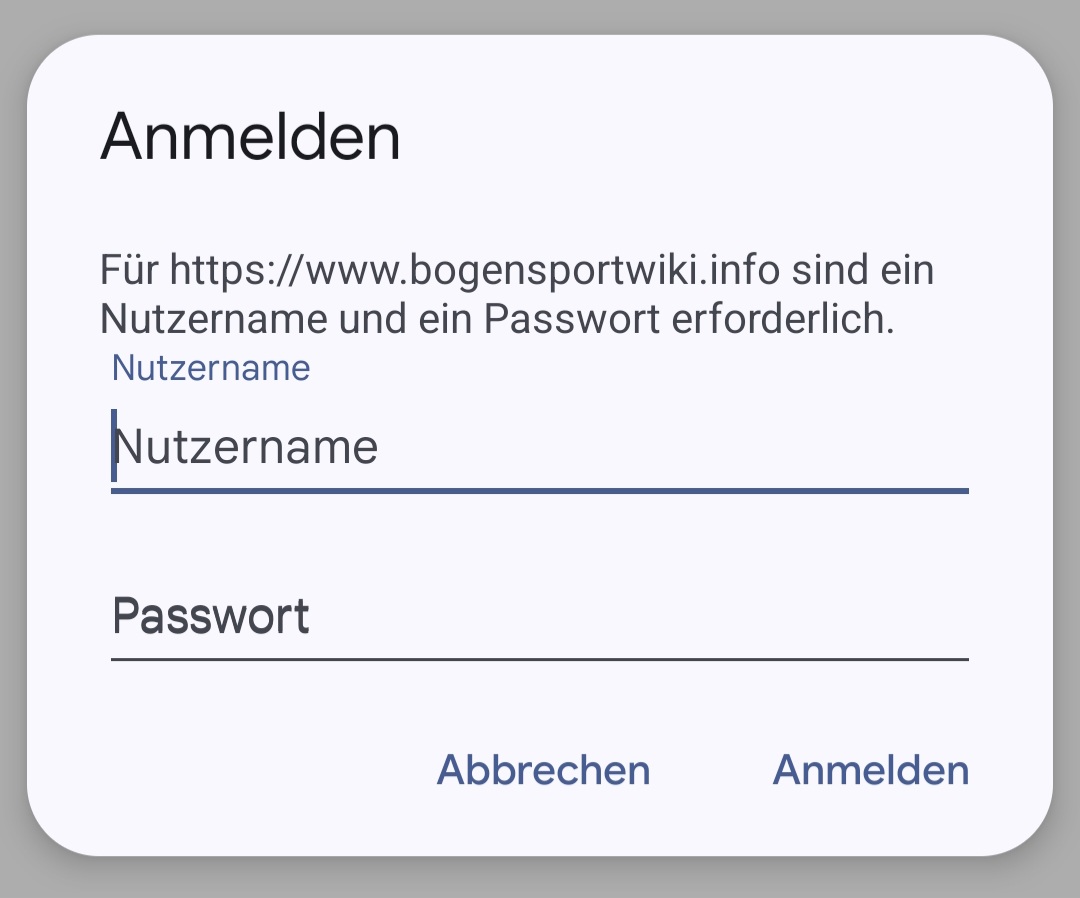Select the Passwort placeholder text
Image resolution: width=1080 pixels, height=898 pixels.
point(211,617)
